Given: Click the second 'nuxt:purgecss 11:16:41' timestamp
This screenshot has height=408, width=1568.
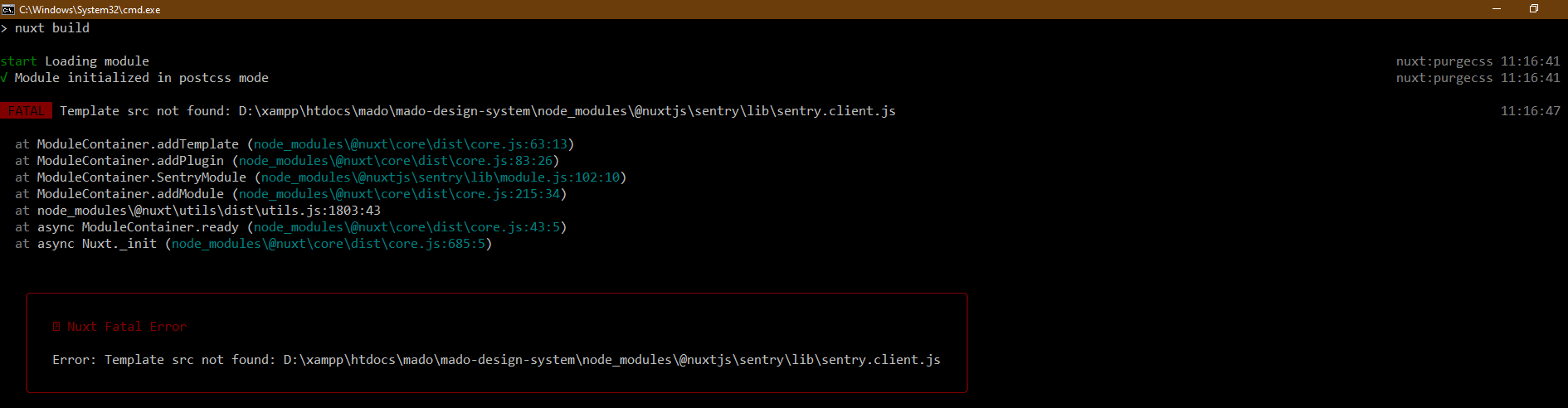Looking at the screenshot, I should click(1478, 78).
